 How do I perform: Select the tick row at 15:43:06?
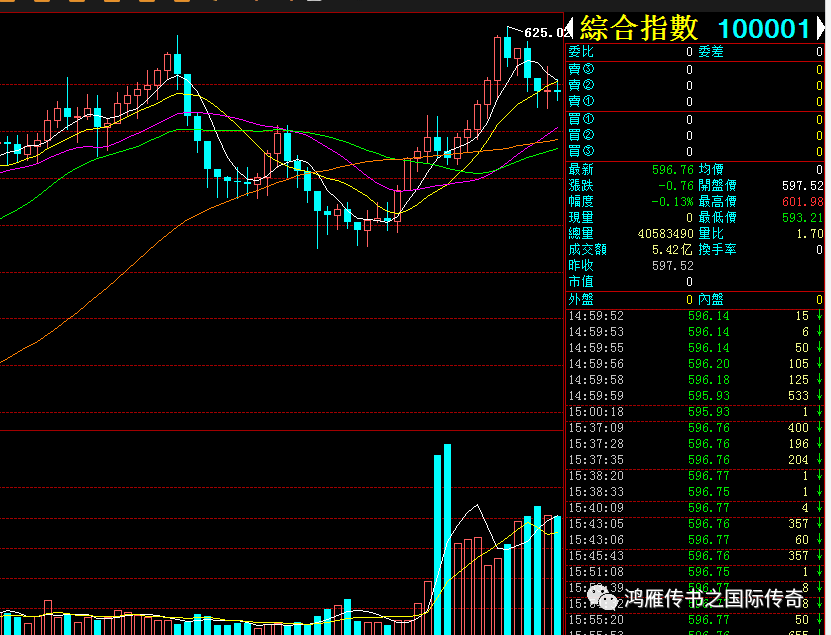695,540
